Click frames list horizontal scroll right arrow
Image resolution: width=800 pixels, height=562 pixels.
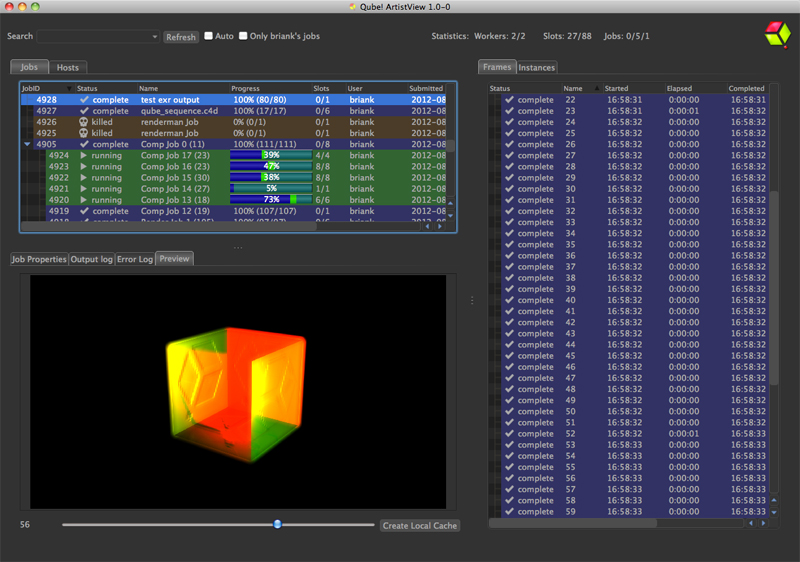tap(763, 523)
